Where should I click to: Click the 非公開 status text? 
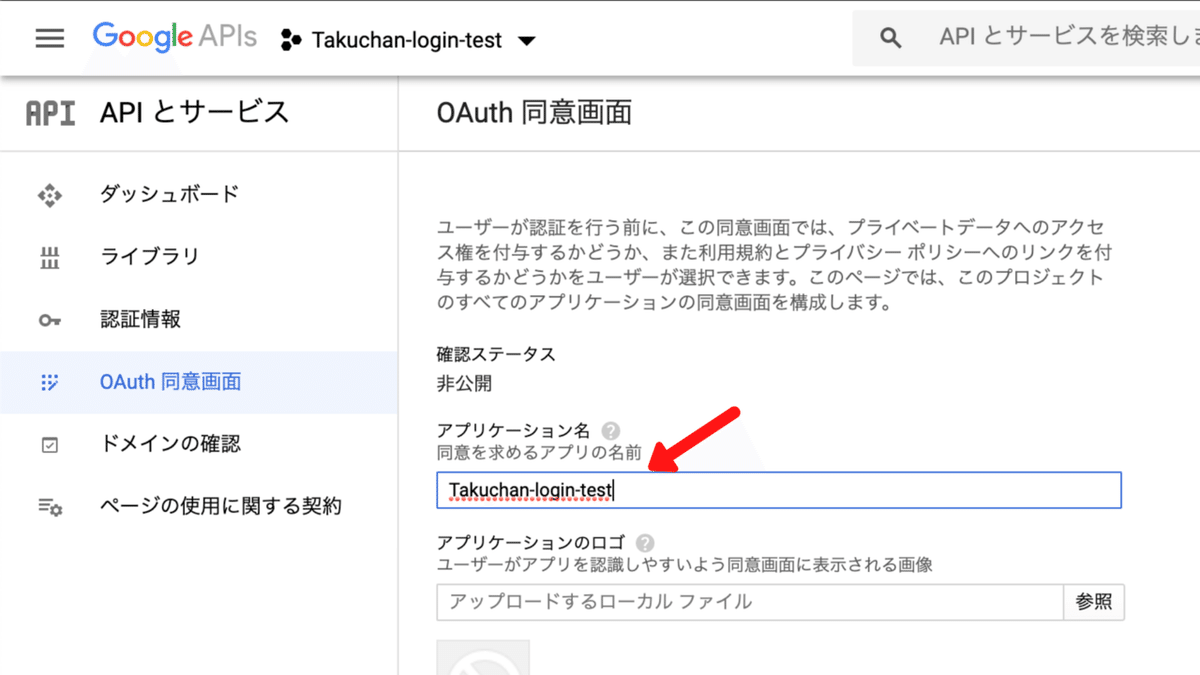point(464,383)
